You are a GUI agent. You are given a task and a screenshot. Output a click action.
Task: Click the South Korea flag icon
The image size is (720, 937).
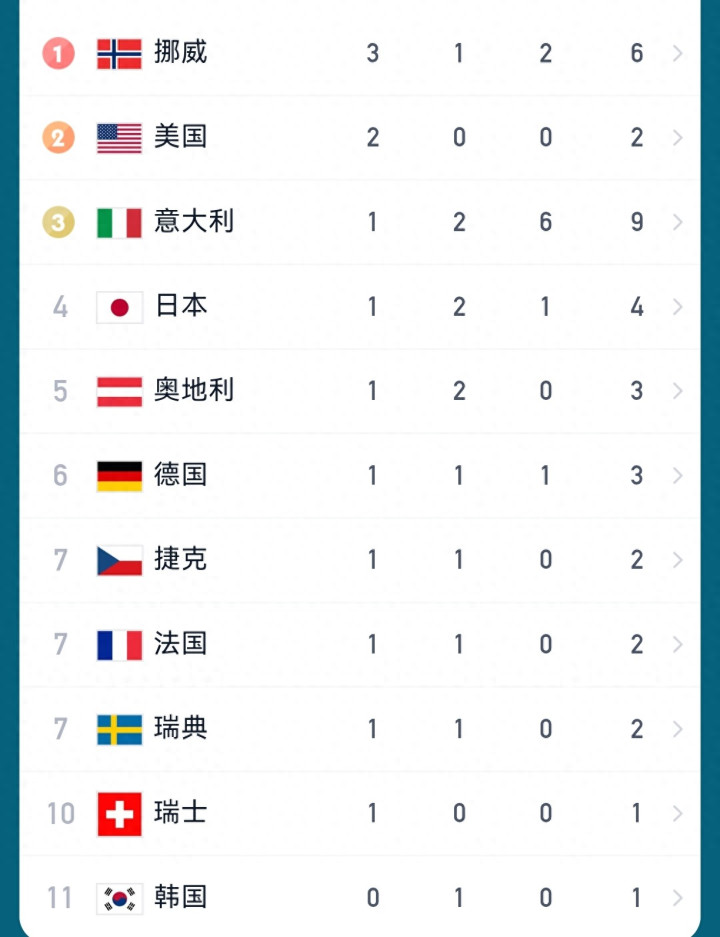119,897
